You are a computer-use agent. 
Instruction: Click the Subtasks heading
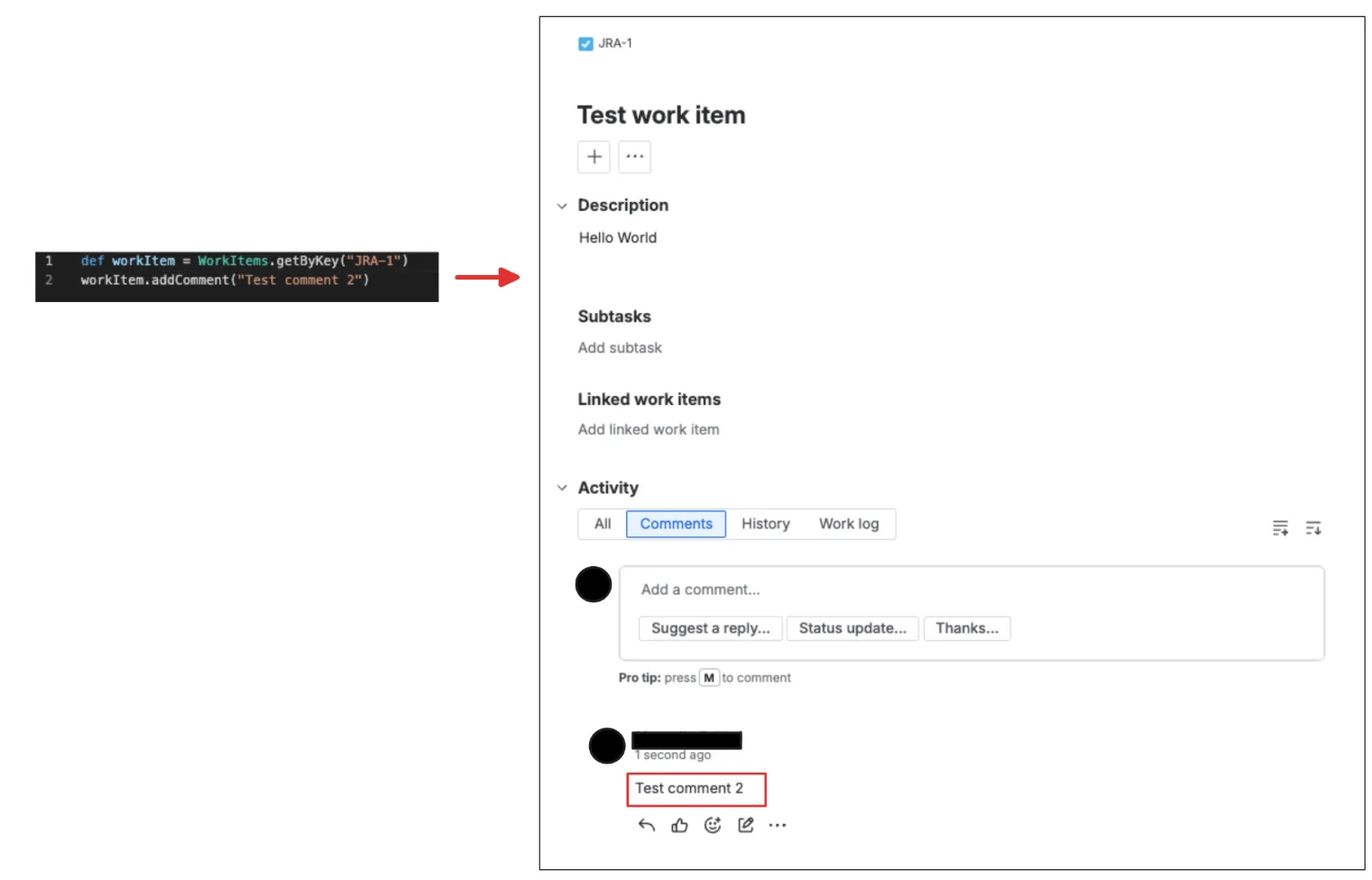coord(614,316)
